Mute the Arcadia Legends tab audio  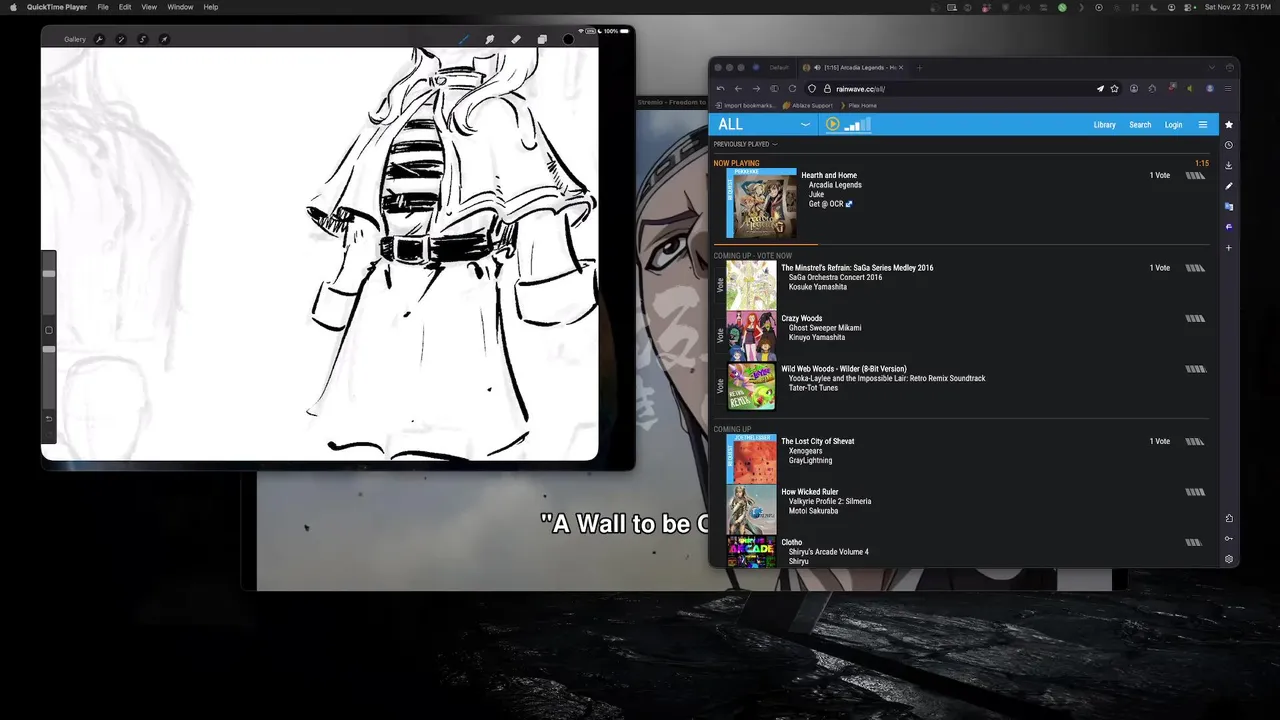click(817, 68)
